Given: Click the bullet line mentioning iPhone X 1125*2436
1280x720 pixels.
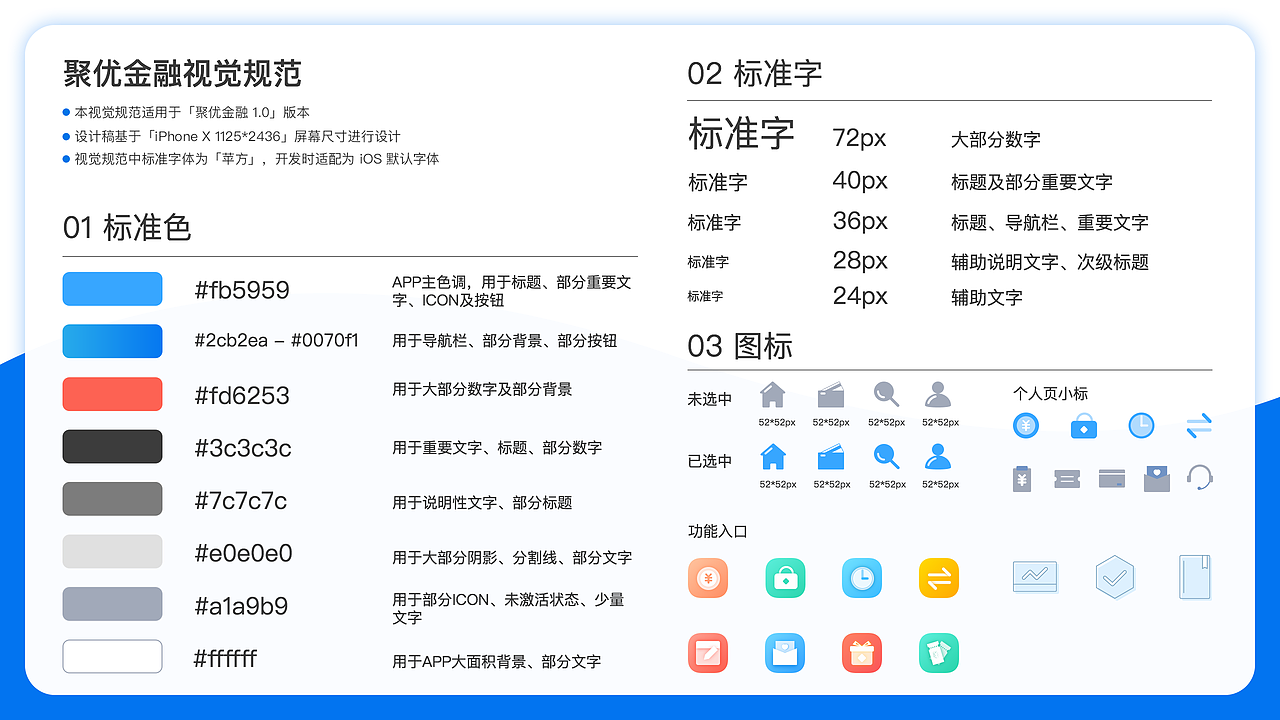Looking at the screenshot, I should pos(231,136).
